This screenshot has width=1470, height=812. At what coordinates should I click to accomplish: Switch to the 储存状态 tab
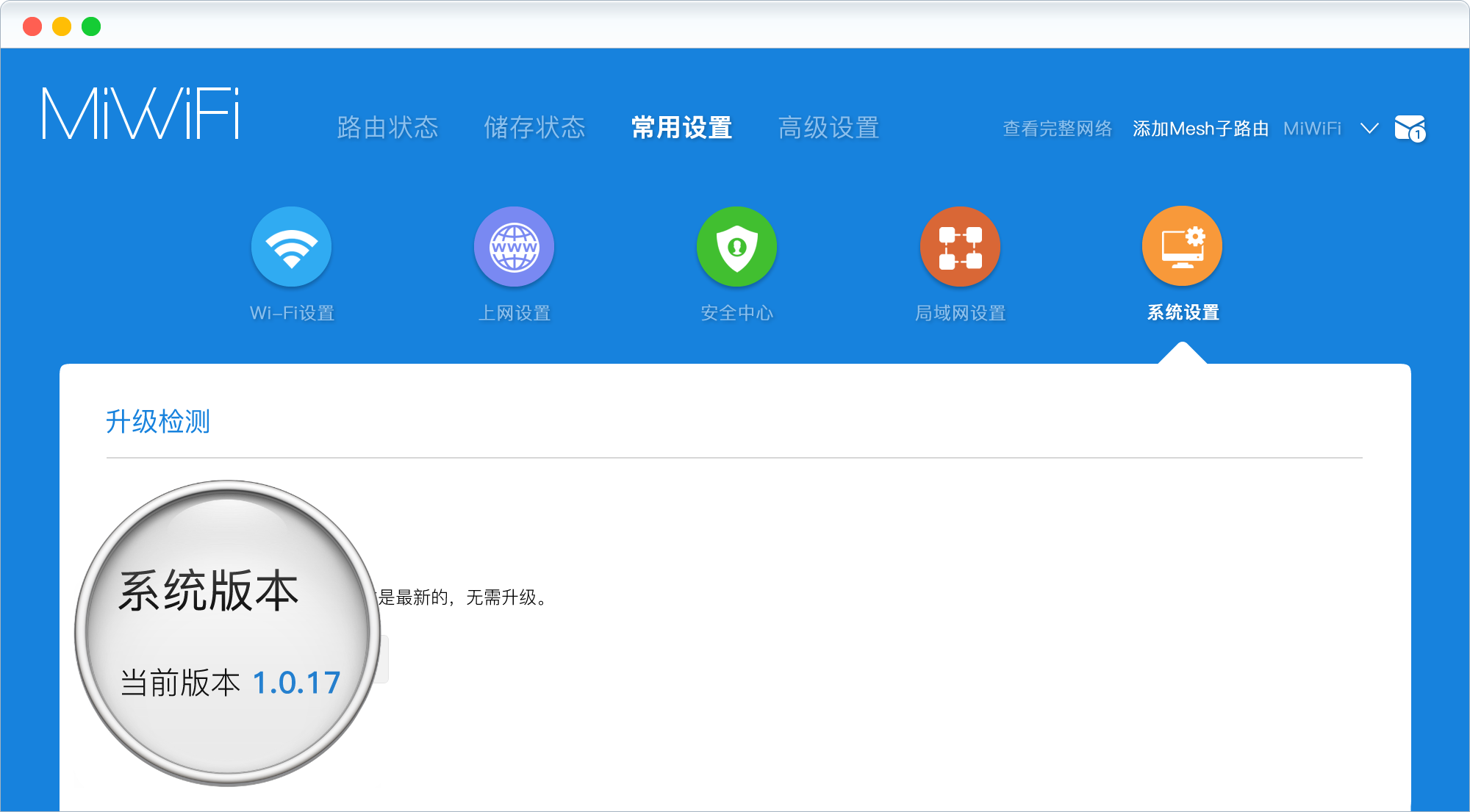point(534,128)
